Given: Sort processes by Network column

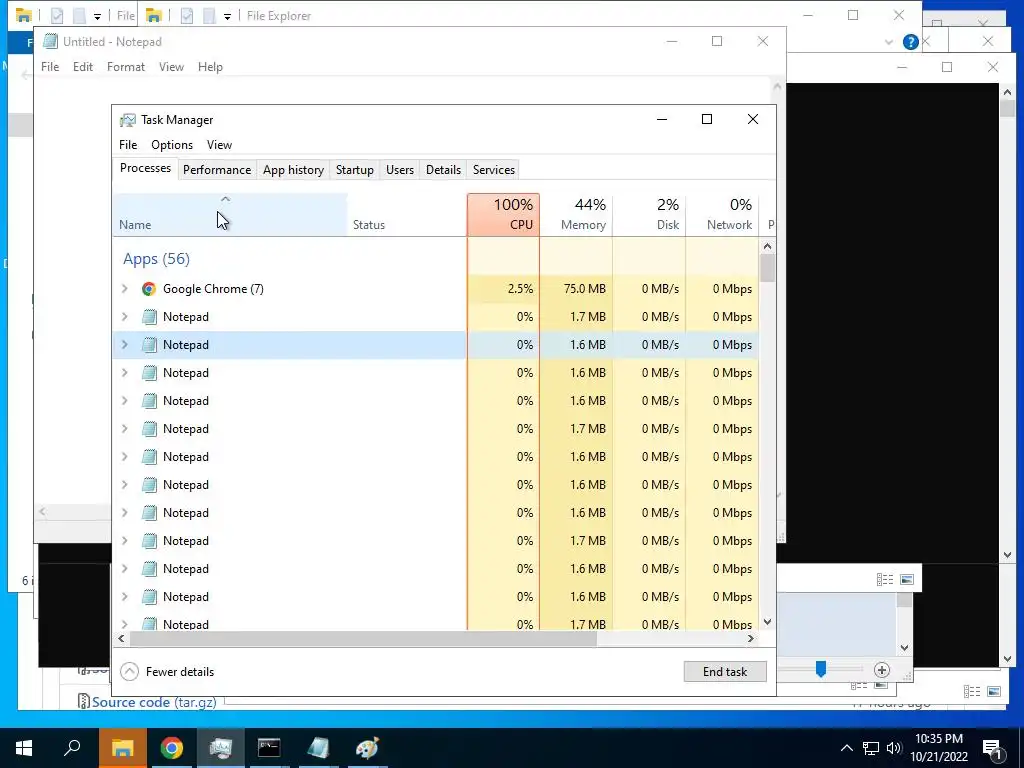Looking at the screenshot, I should pos(722,214).
